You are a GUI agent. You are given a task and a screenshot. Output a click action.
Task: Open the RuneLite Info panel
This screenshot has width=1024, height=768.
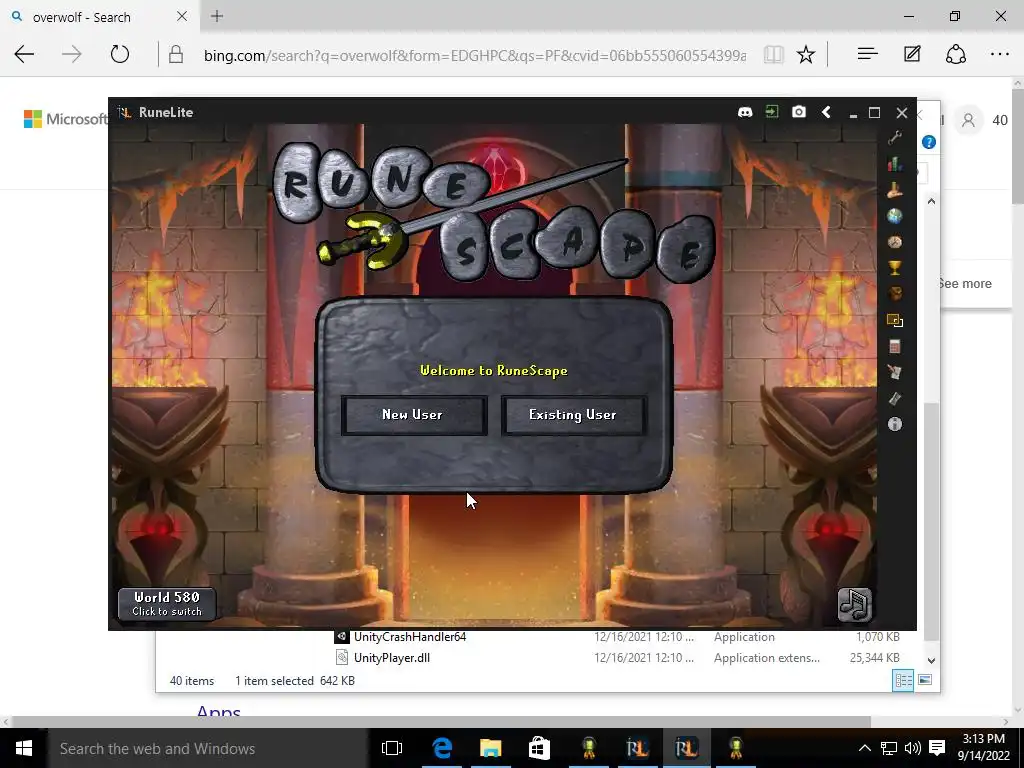(895, 424)
